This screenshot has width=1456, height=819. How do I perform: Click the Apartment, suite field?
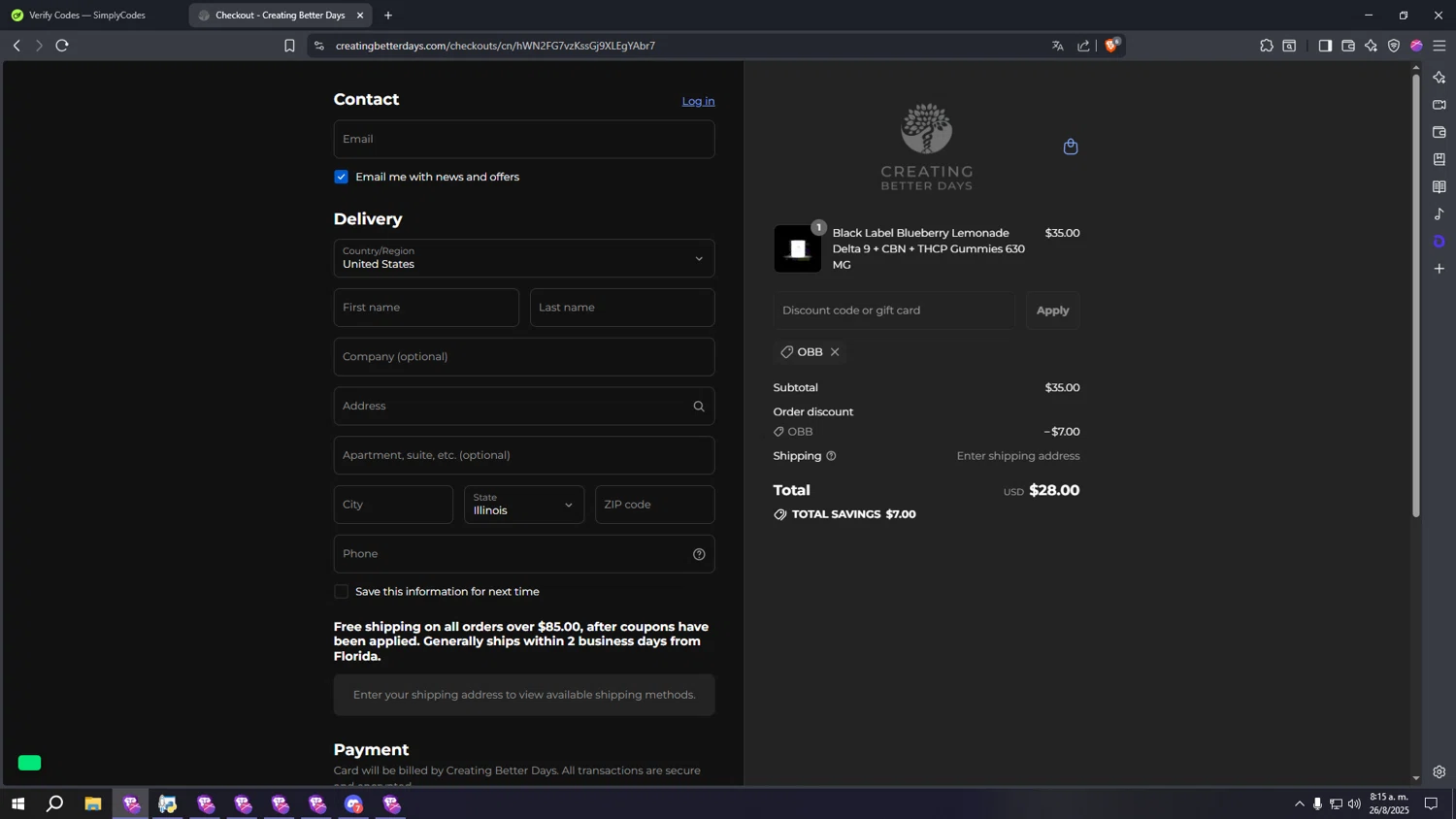point(524,455)
